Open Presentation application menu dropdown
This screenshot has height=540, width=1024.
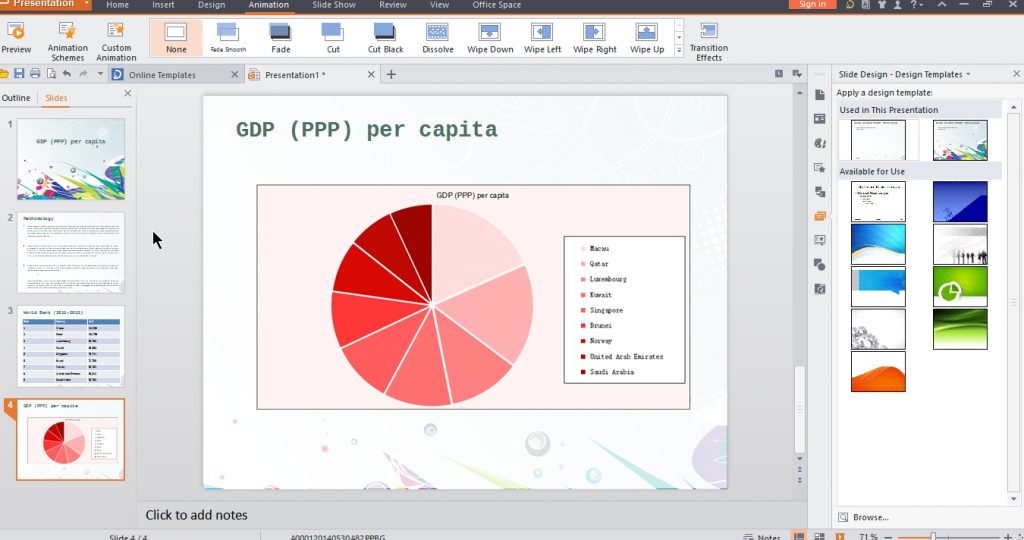tap(87, 4)
